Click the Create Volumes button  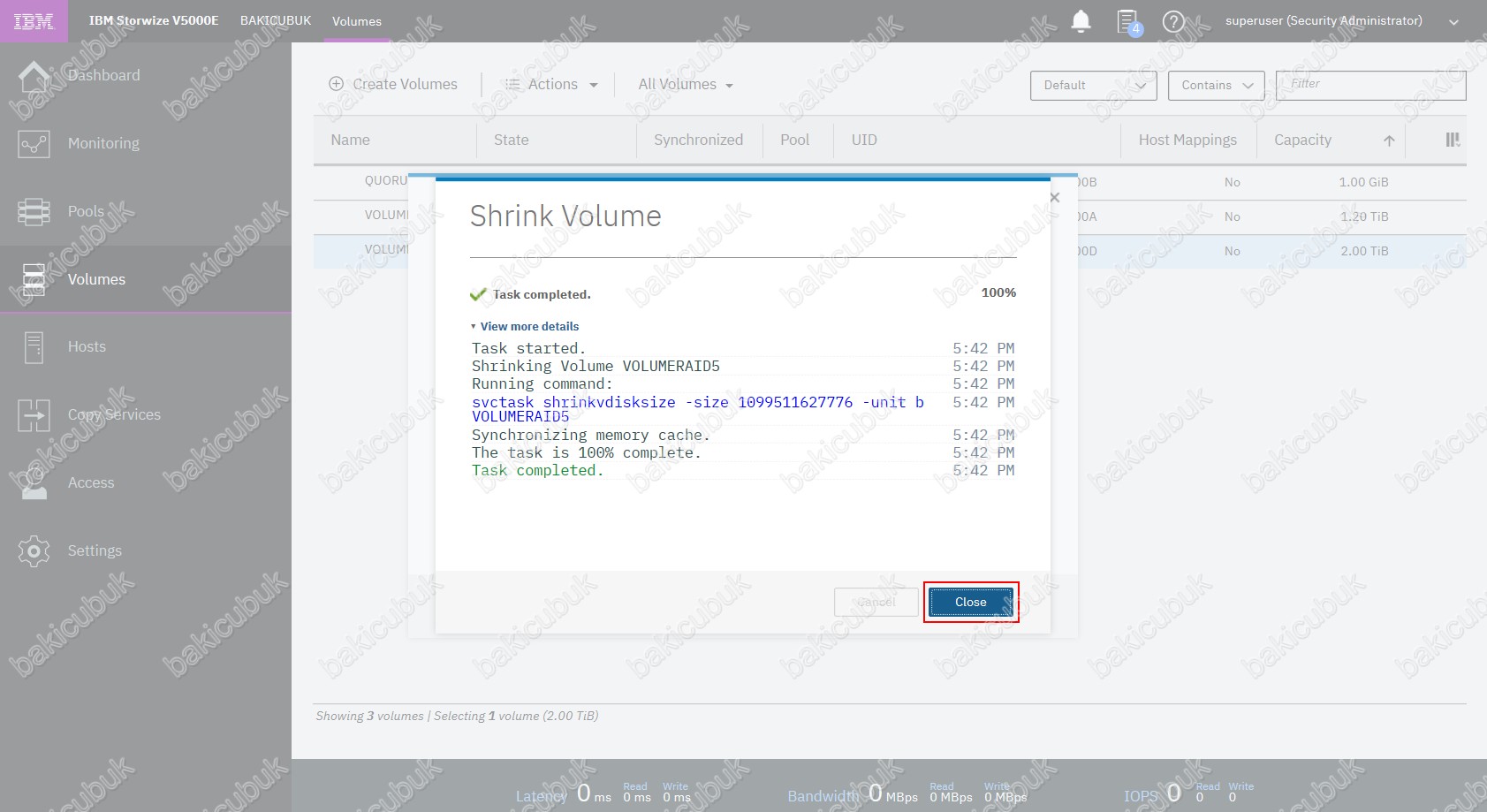[x=393, y=84]
